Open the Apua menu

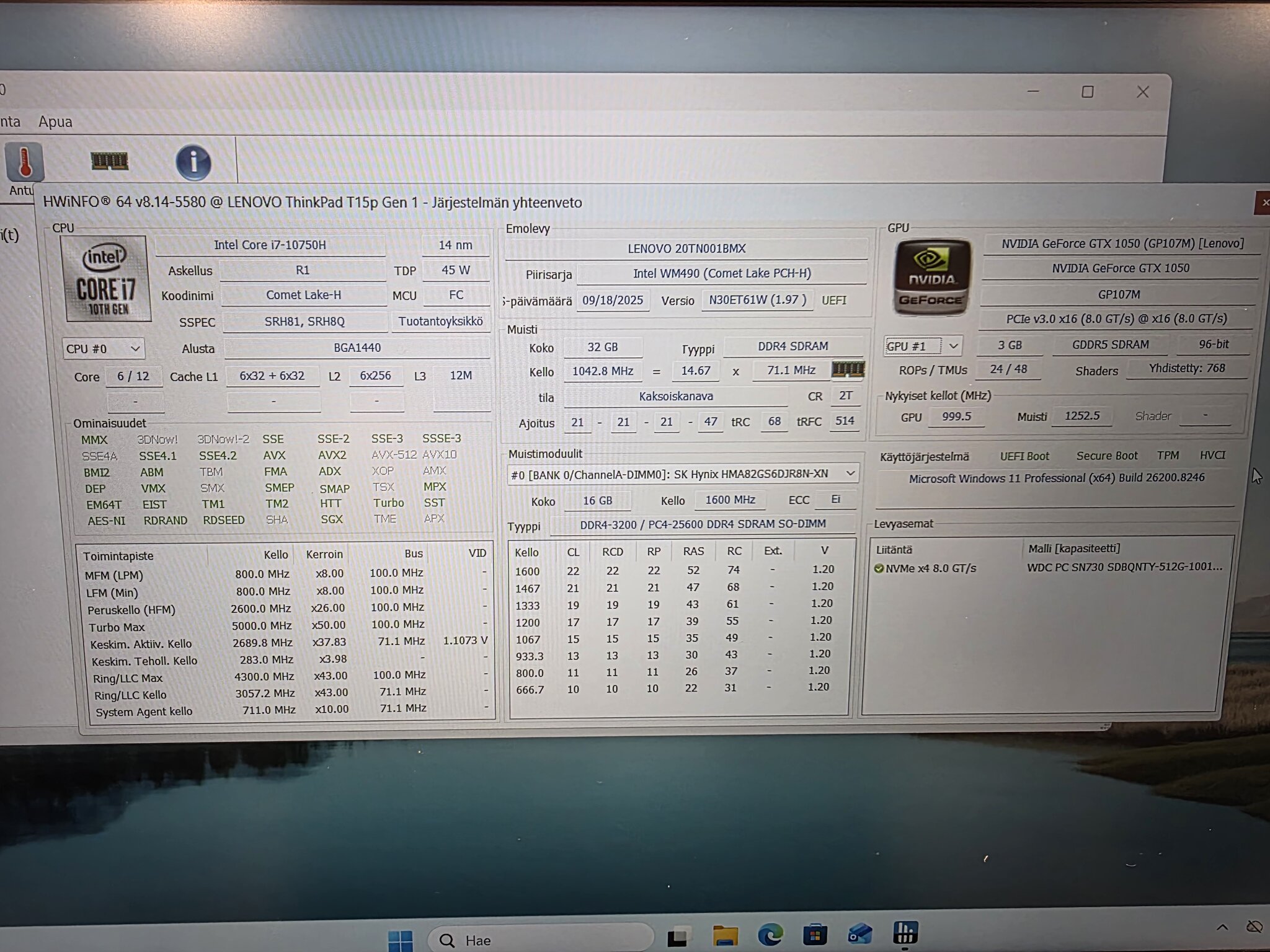[55, 121]
